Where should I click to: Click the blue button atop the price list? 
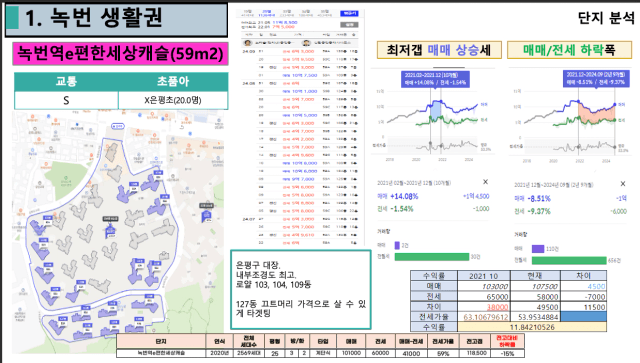click(x=349, y=13)
